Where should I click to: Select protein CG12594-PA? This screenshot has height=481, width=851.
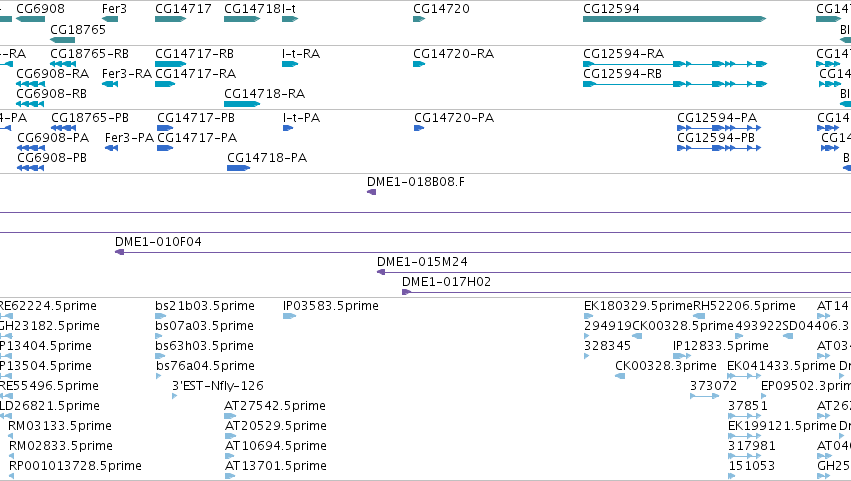coord(716,118)
